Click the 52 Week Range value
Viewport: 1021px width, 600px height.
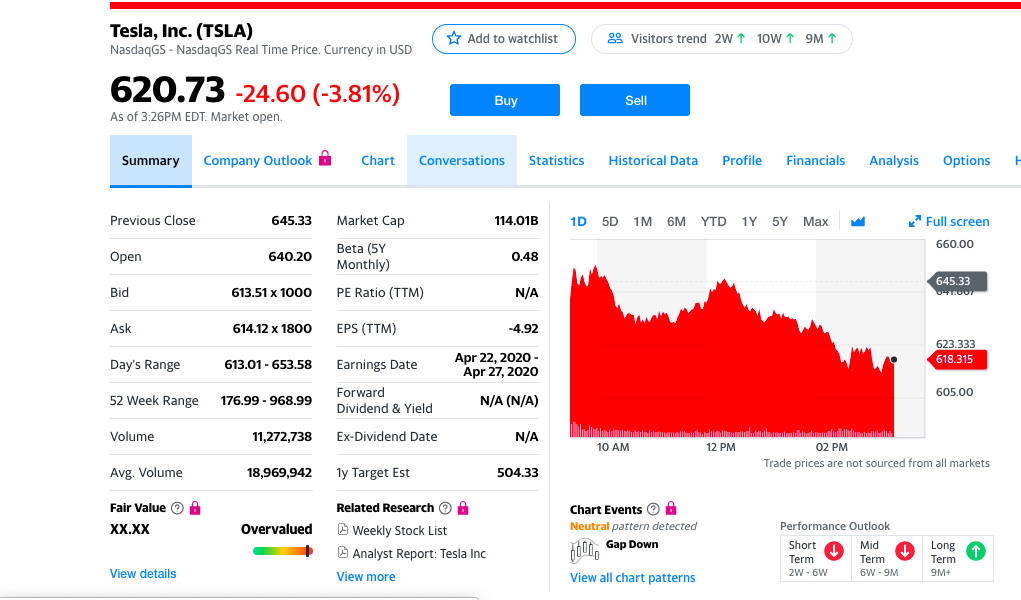pos(266,401)
